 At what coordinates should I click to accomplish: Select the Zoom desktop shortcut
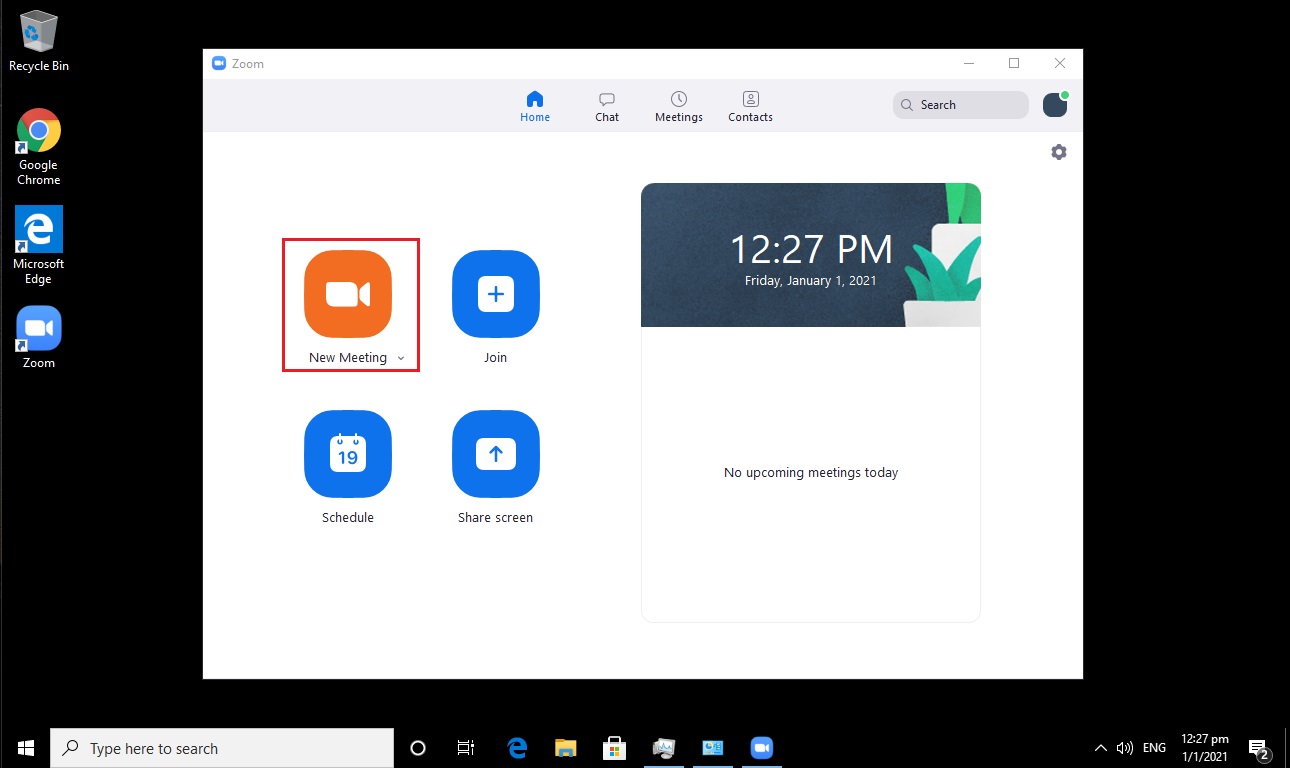pyautogui.click(x=39, y=338)
